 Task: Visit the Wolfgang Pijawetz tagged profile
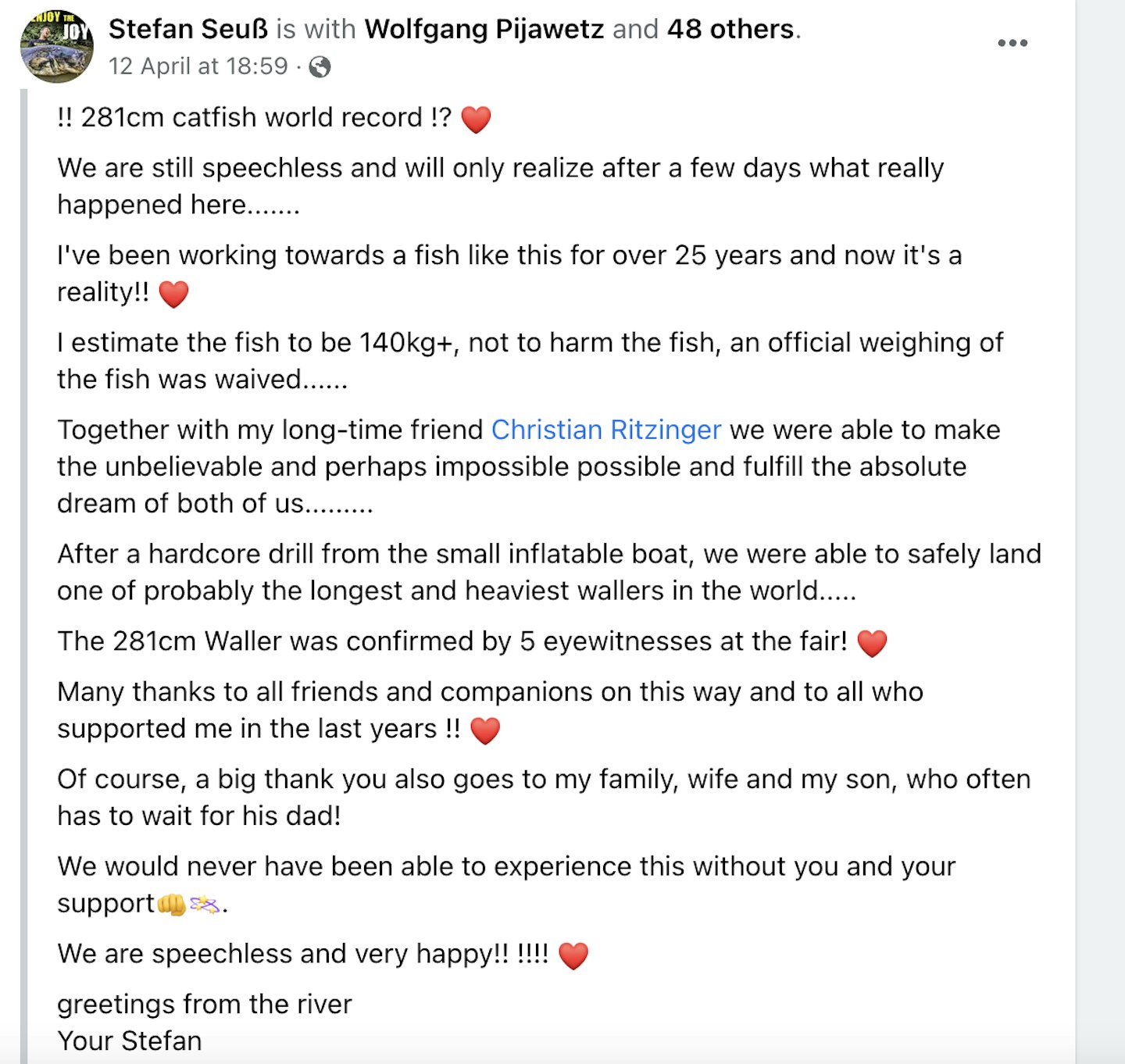pyautogui.click(x=484, y=29)
